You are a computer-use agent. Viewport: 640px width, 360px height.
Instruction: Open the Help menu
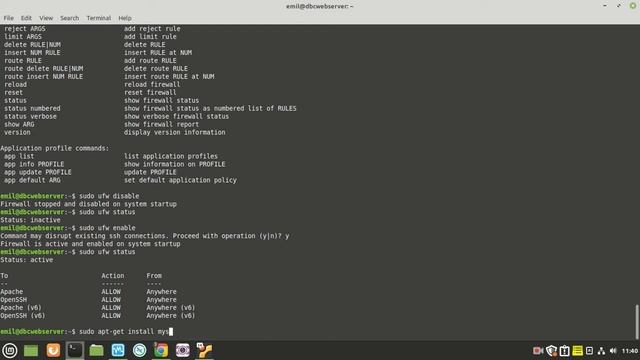point(125,18)
